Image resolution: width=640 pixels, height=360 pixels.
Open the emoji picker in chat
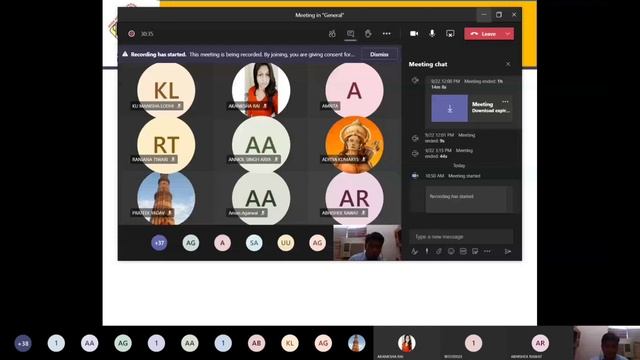pyautogui.click(x=451, y=251)
